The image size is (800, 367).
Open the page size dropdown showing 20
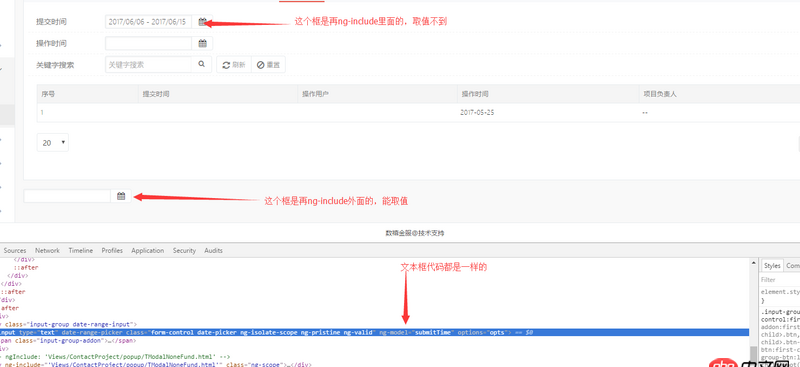tap(53, 143)
